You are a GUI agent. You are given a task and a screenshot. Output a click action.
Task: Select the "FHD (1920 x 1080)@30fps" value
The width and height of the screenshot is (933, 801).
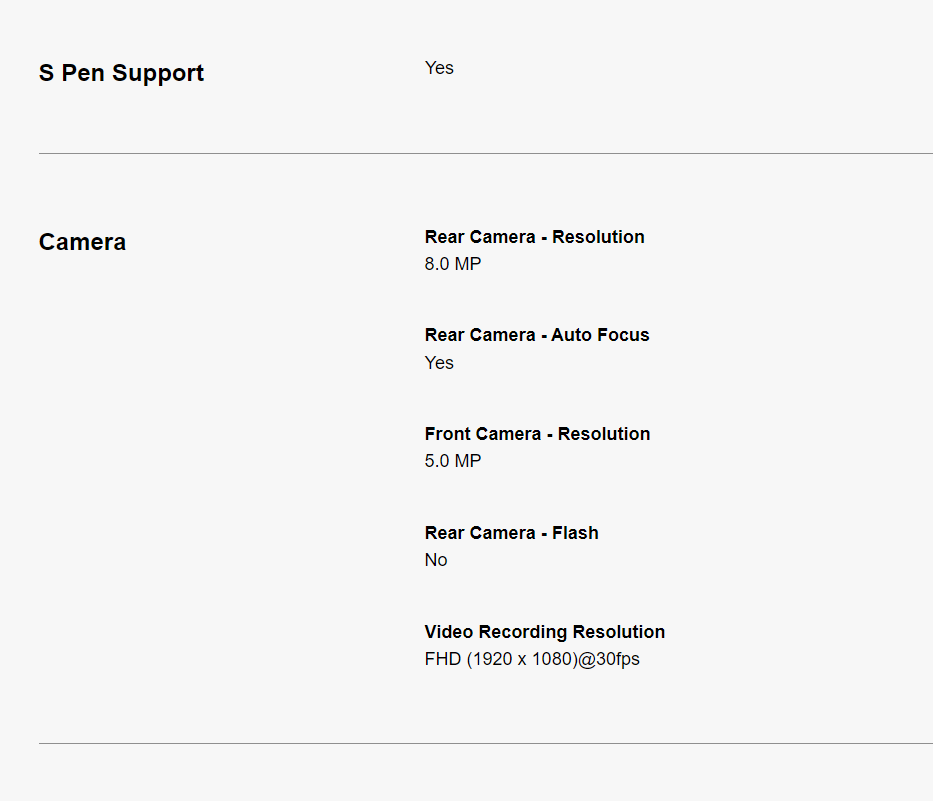click(x=531, y=659)
